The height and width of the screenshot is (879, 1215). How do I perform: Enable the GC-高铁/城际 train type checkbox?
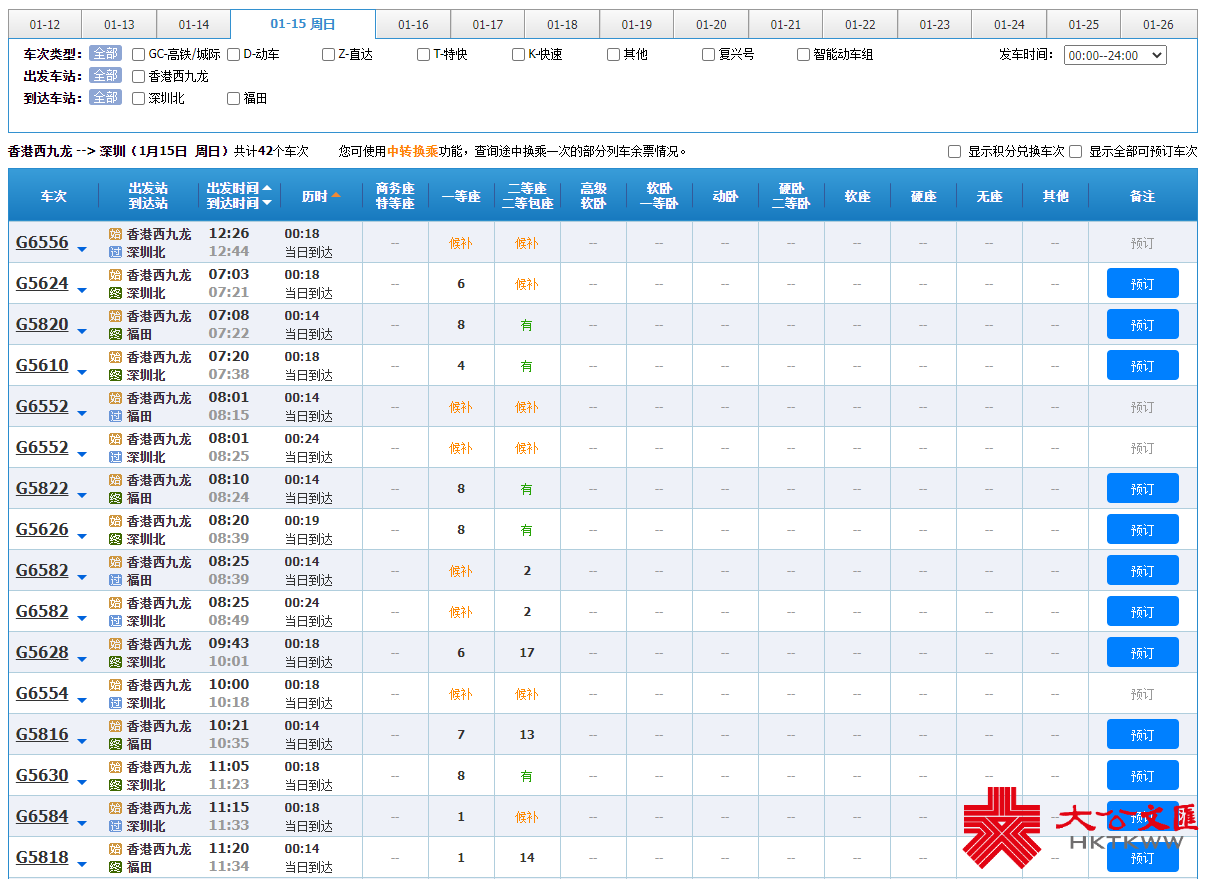139,55
